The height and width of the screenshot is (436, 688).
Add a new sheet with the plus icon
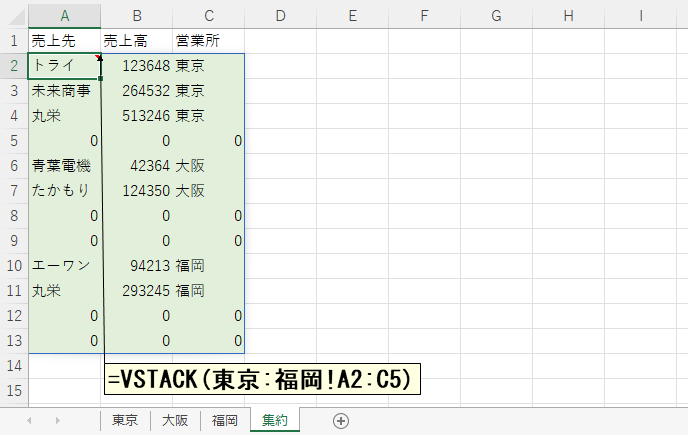(x=341, y=421)
